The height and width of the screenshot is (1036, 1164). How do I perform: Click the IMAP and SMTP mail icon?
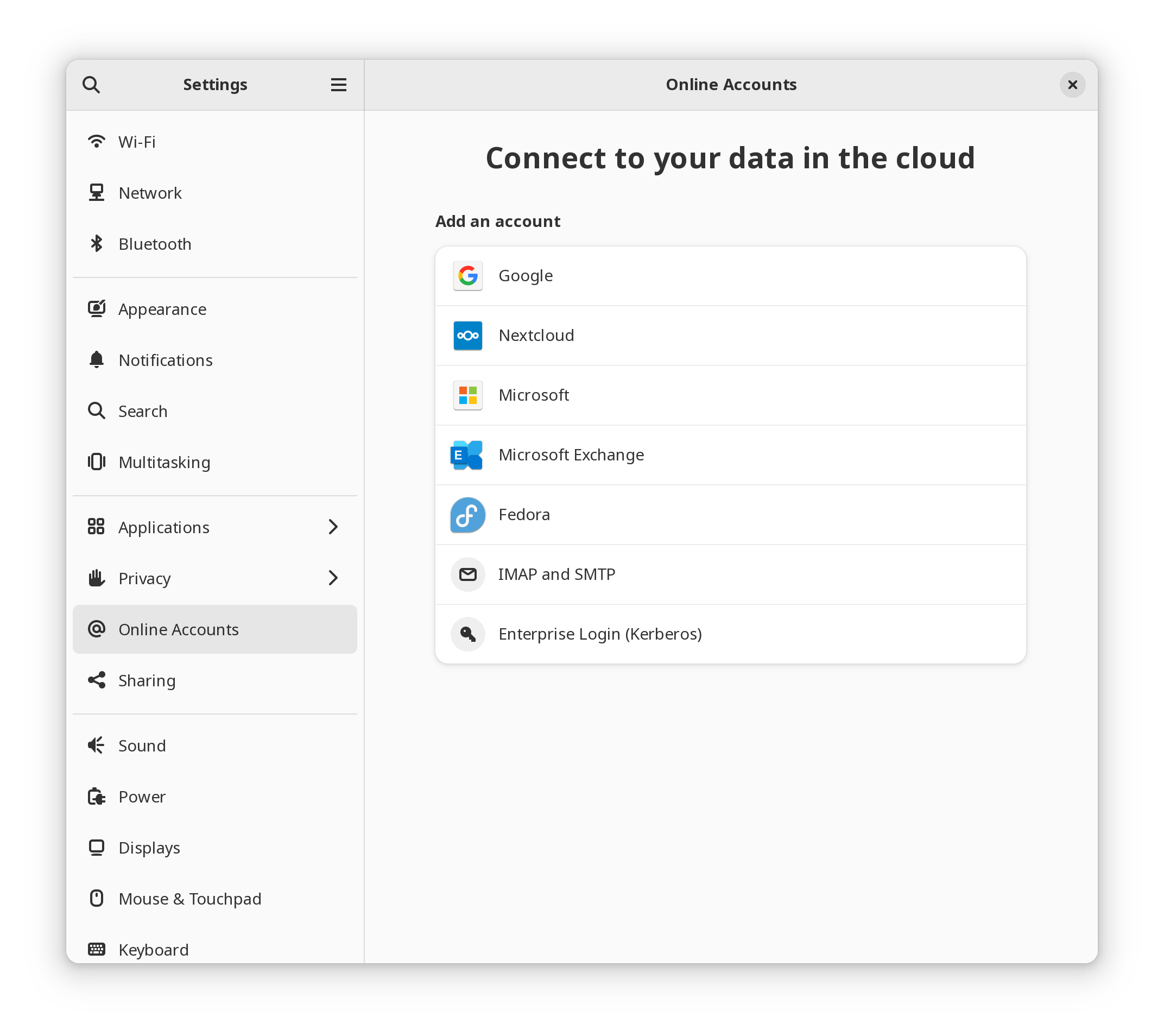[x=467, y=574]
